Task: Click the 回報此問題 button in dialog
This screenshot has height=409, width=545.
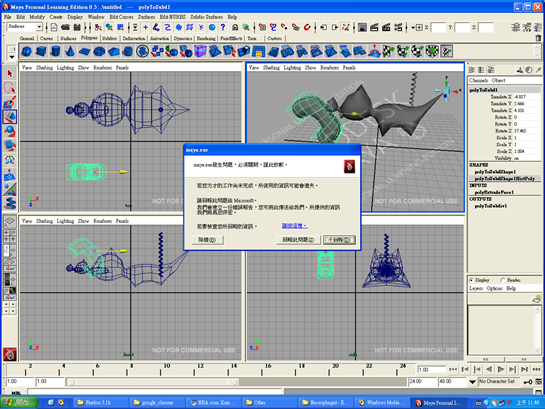Action: pos(298,240)
